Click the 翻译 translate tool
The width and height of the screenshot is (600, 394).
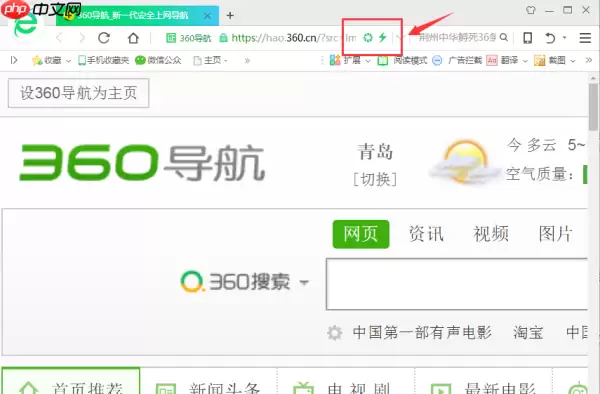(502, 60)
